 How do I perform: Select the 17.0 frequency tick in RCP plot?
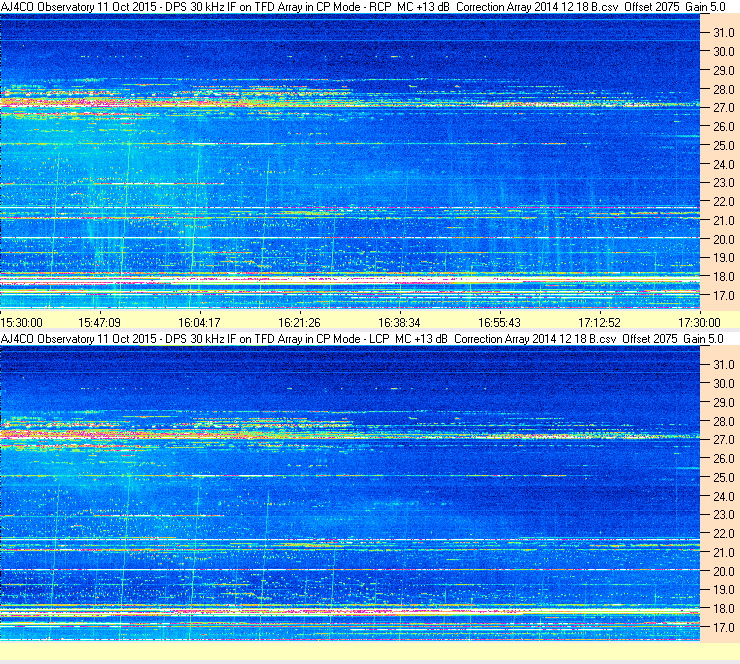(723, 296)
